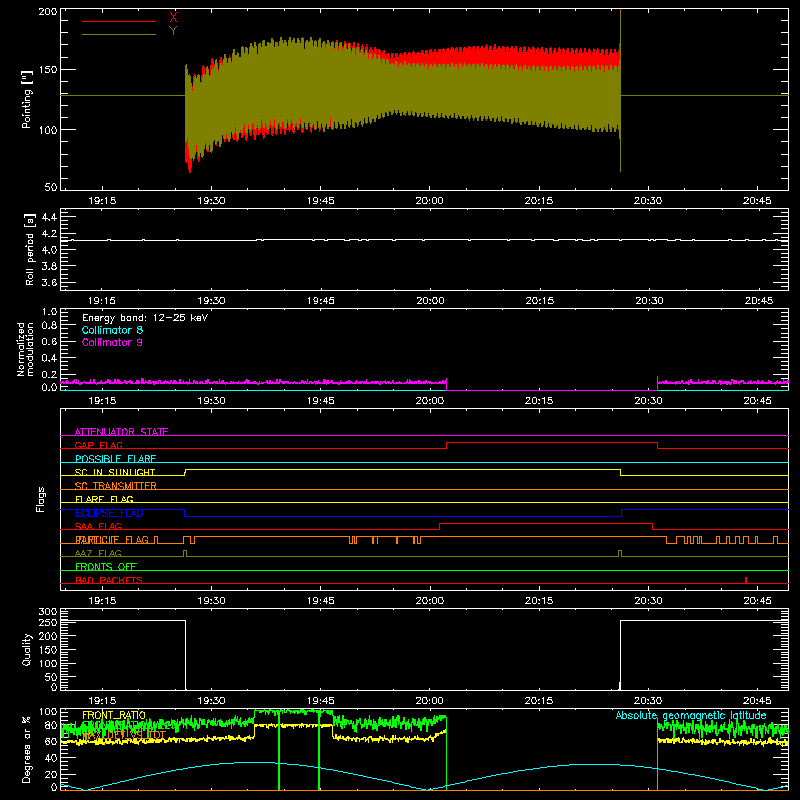800x800 pixels.
Task: Click the 4.4 value on Roll period axis
Action: pyautogui.click(x=49, y=217)
